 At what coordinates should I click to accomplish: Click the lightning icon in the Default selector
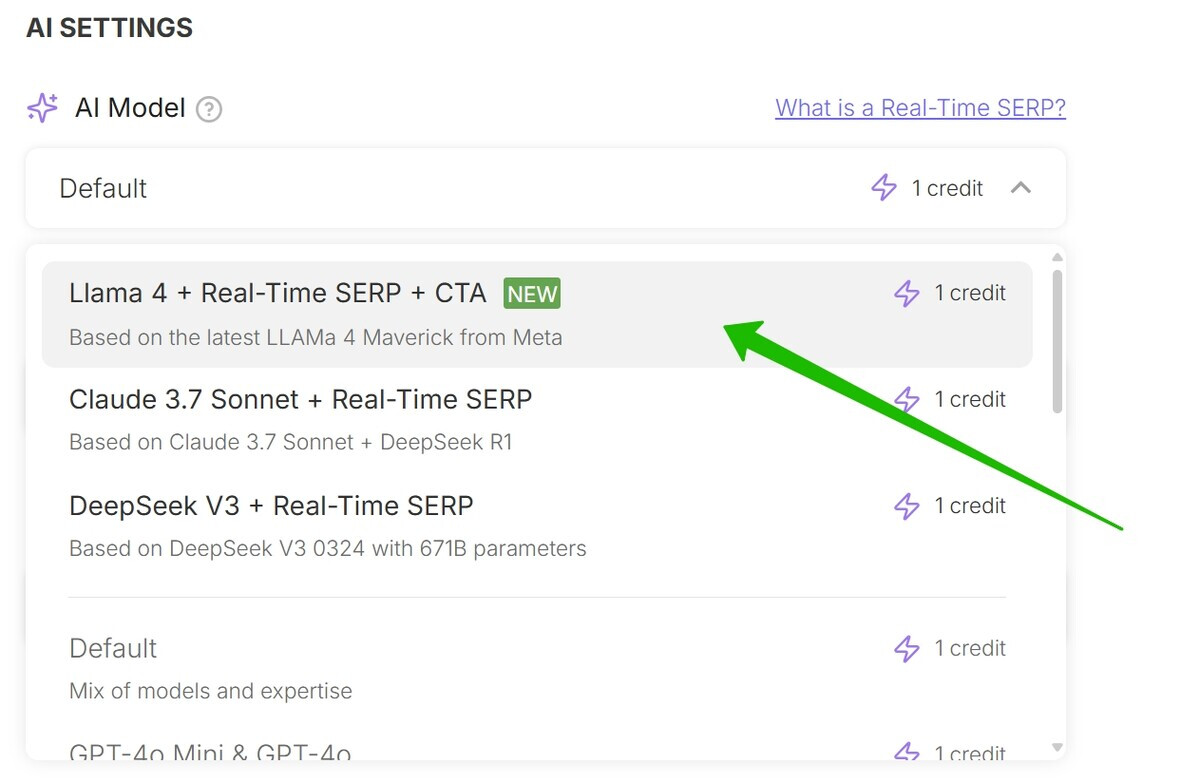coord(884,188)
